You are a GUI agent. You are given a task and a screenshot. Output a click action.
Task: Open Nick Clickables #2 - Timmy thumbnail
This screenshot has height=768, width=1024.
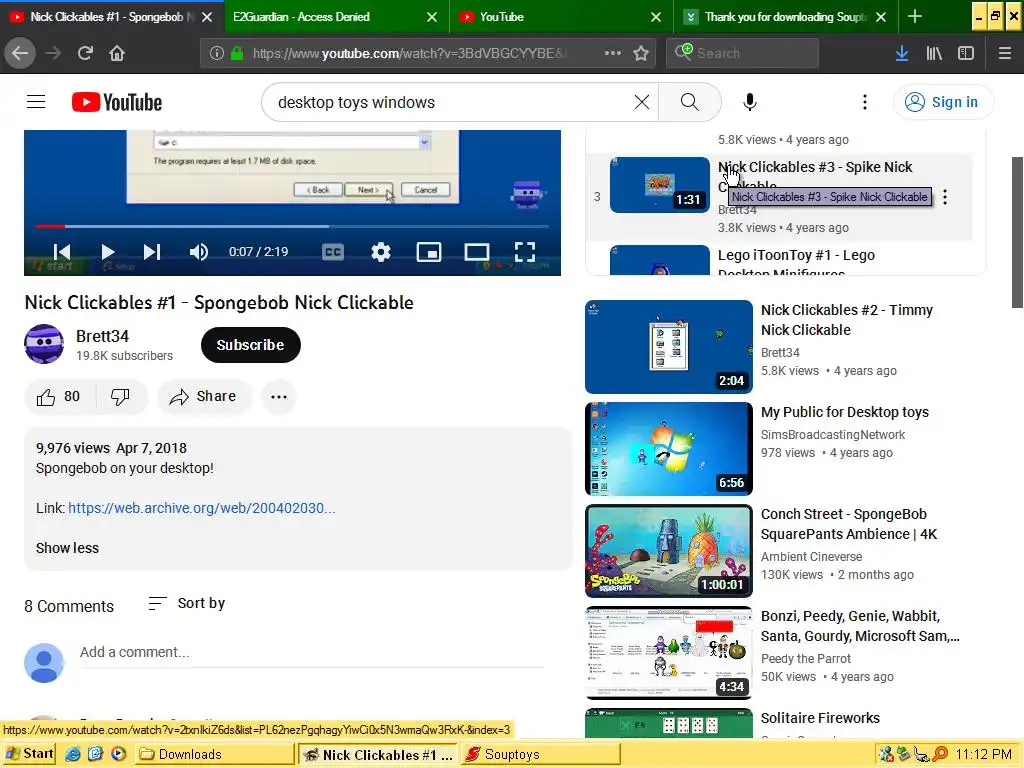coord(669,347)
